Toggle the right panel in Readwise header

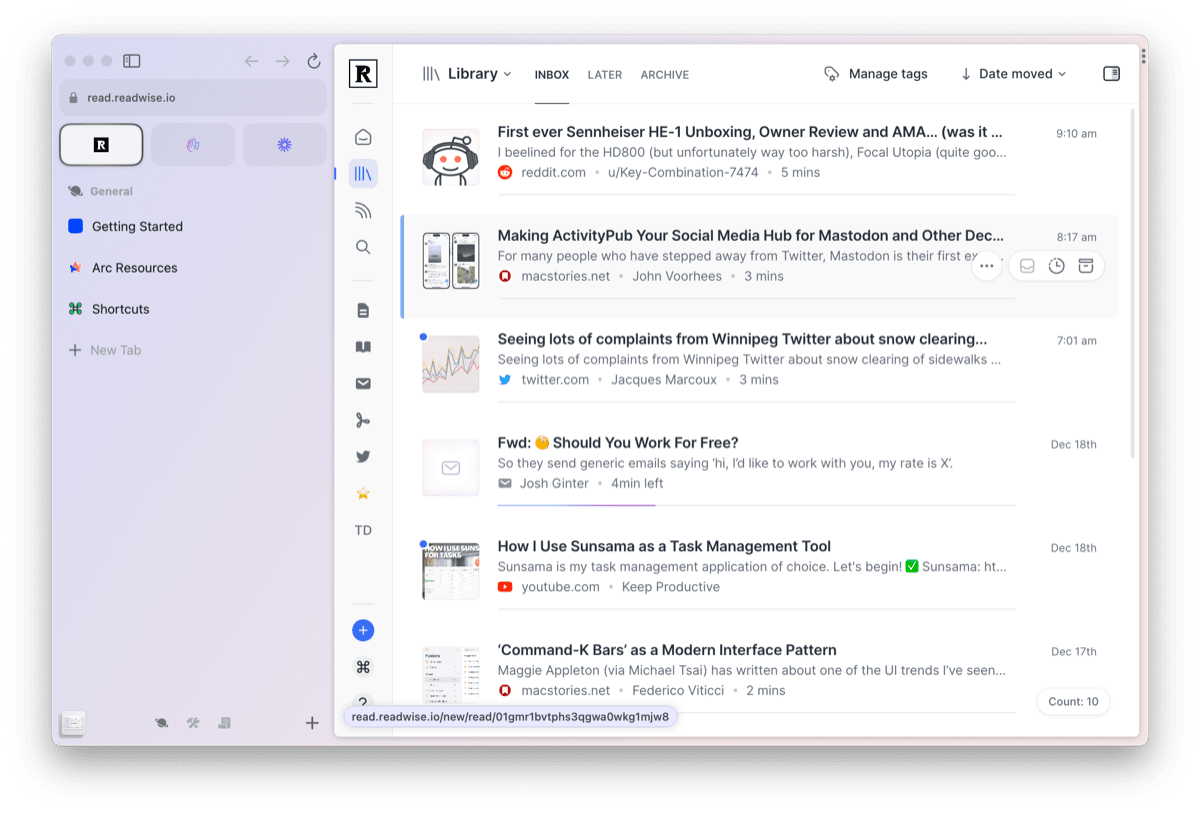(1111, 74)
